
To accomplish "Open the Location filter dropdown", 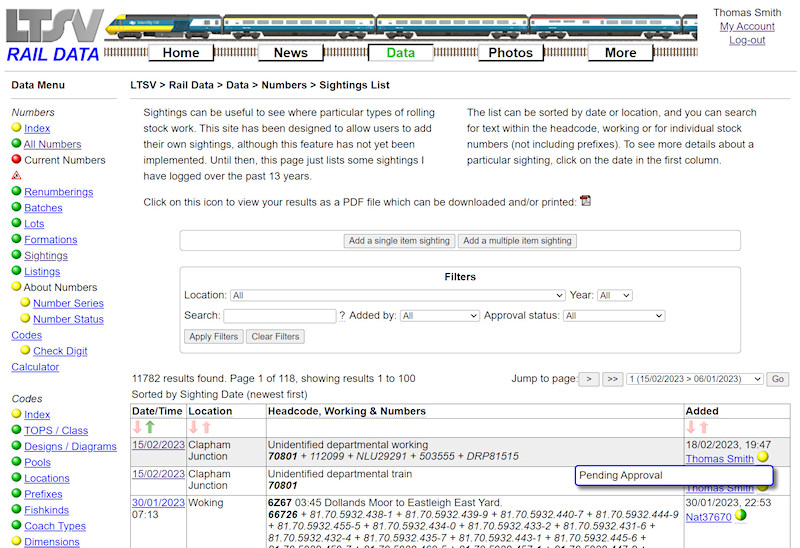I will [398, 295].
